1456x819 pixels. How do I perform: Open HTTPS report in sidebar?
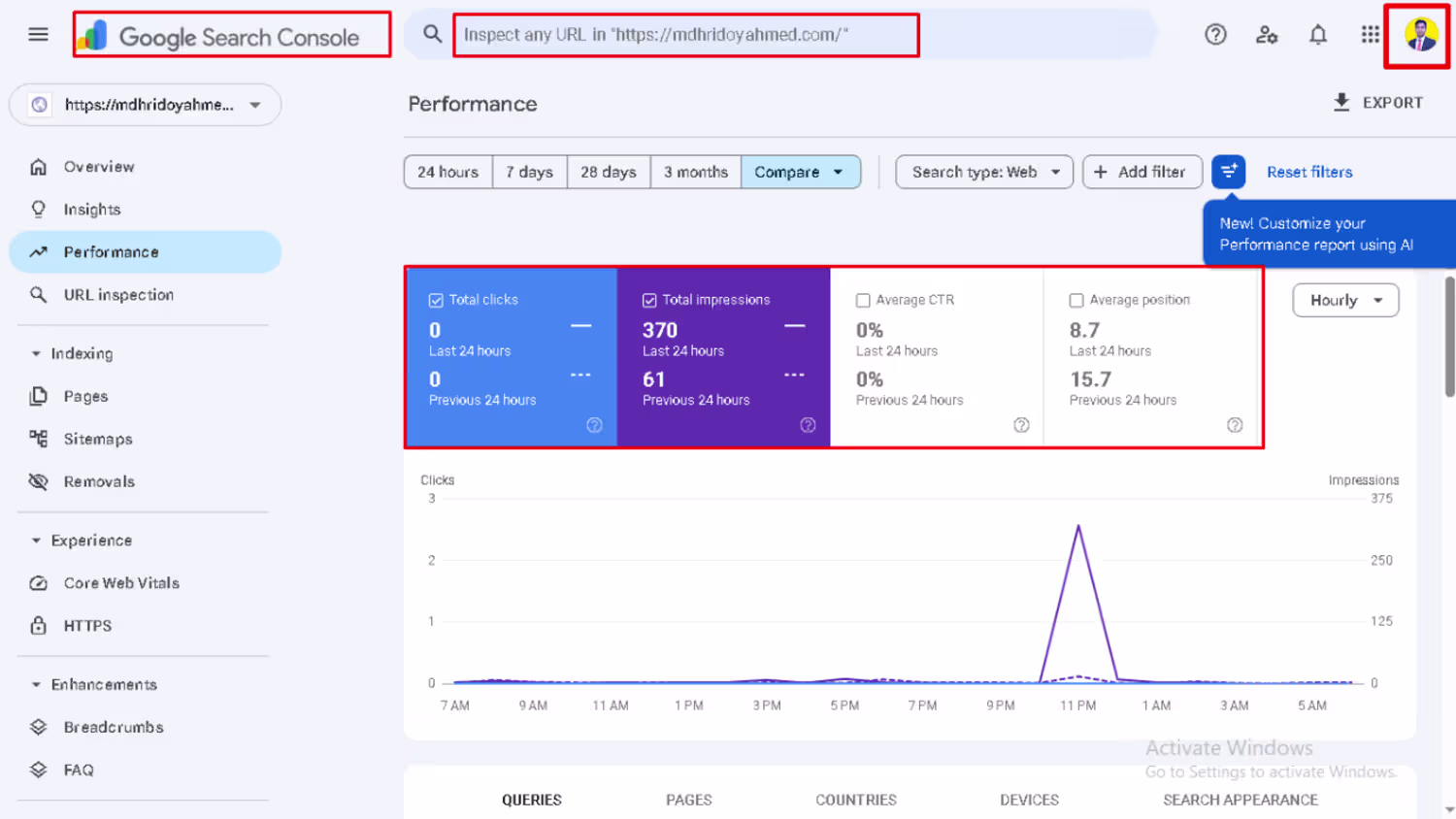pyautogui.click(x=146, y=626)
